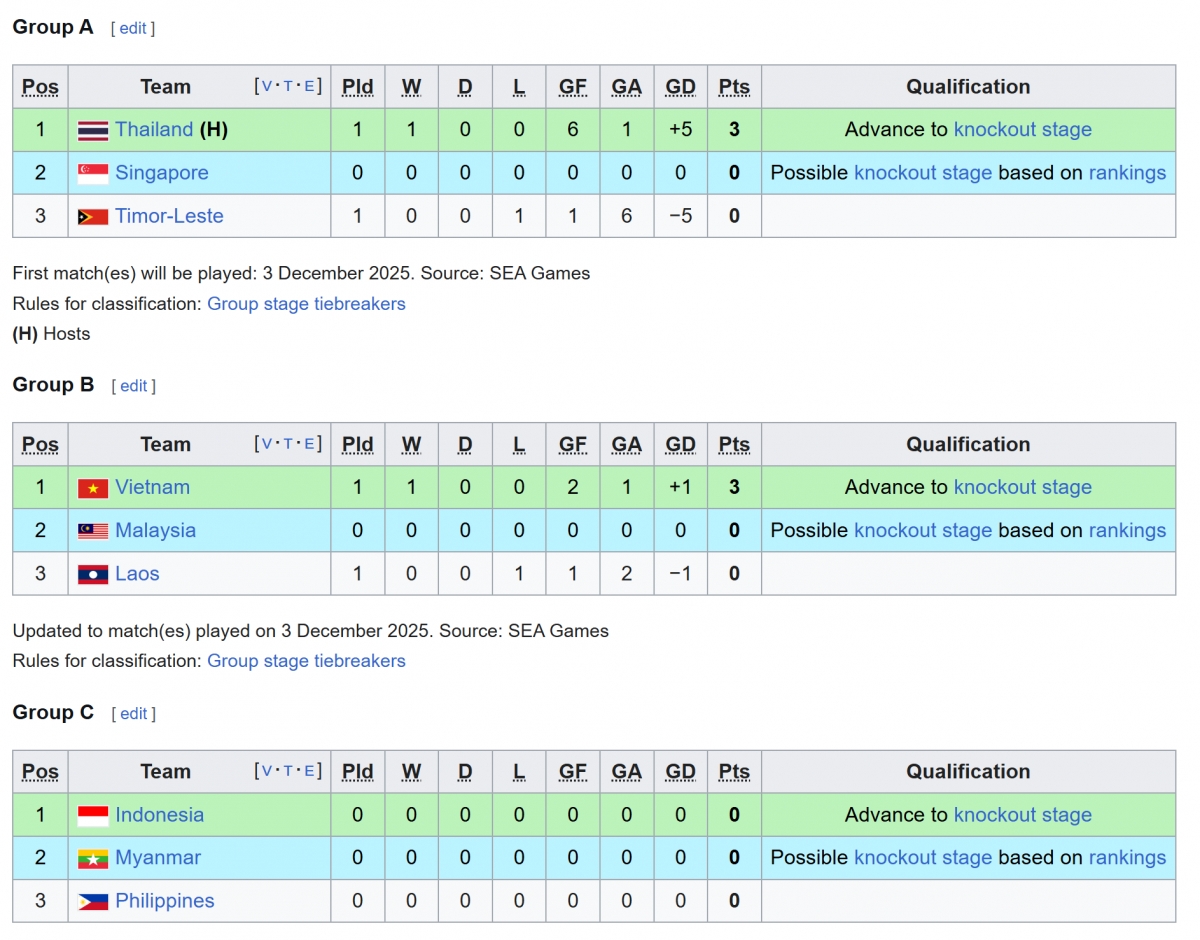Open Group A tiebreakers rules link
The image size is (1200, 940).
coord(306,304)
